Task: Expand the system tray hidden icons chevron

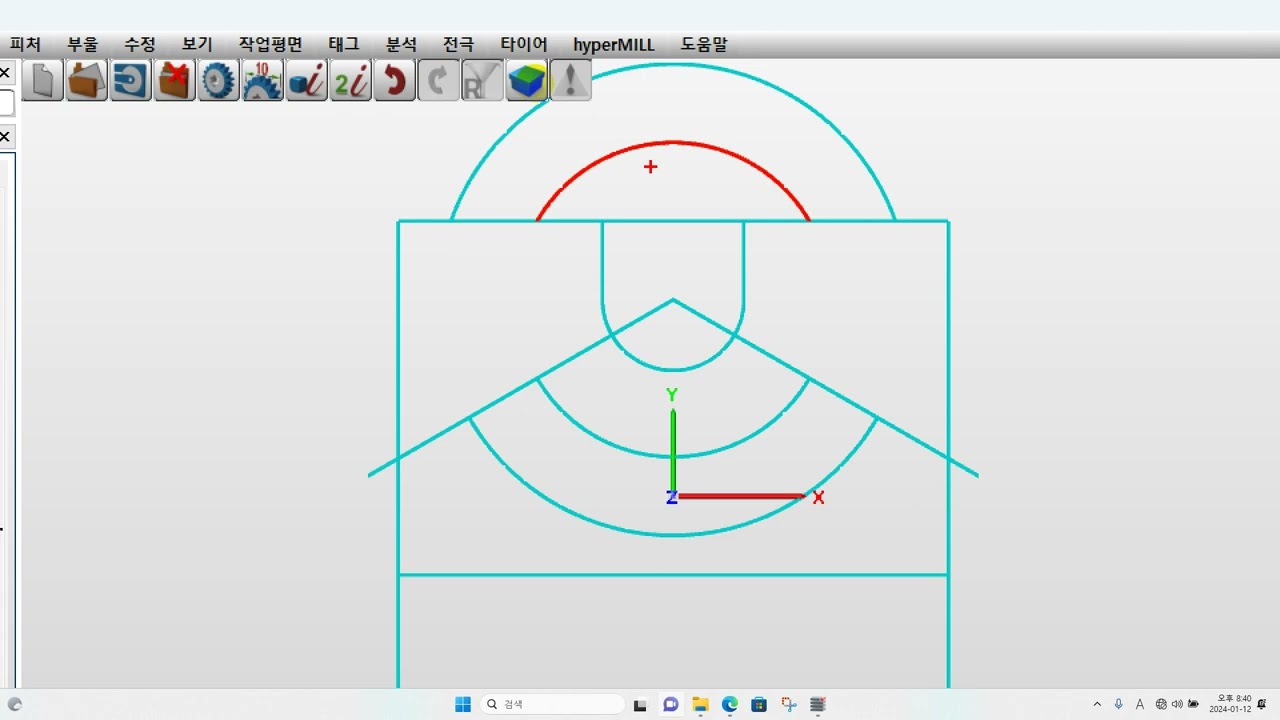Action: point(1097,705)
